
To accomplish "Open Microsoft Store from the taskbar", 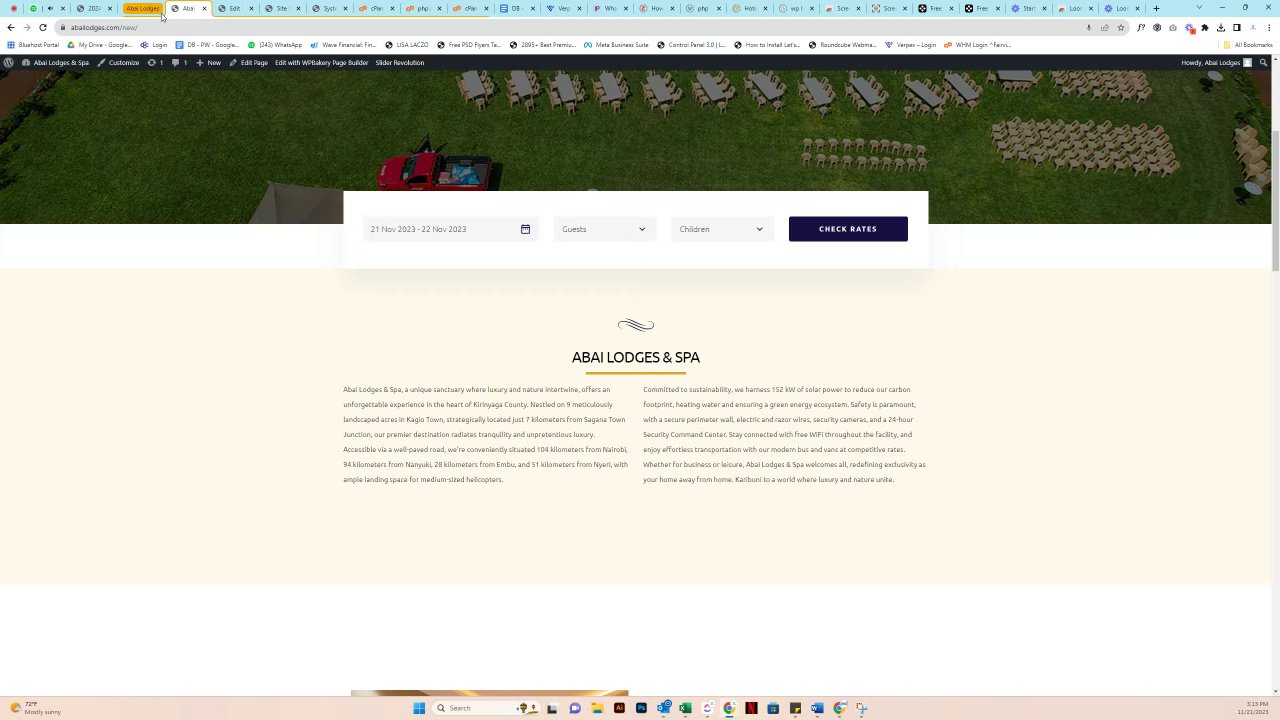I will [773, 708].
